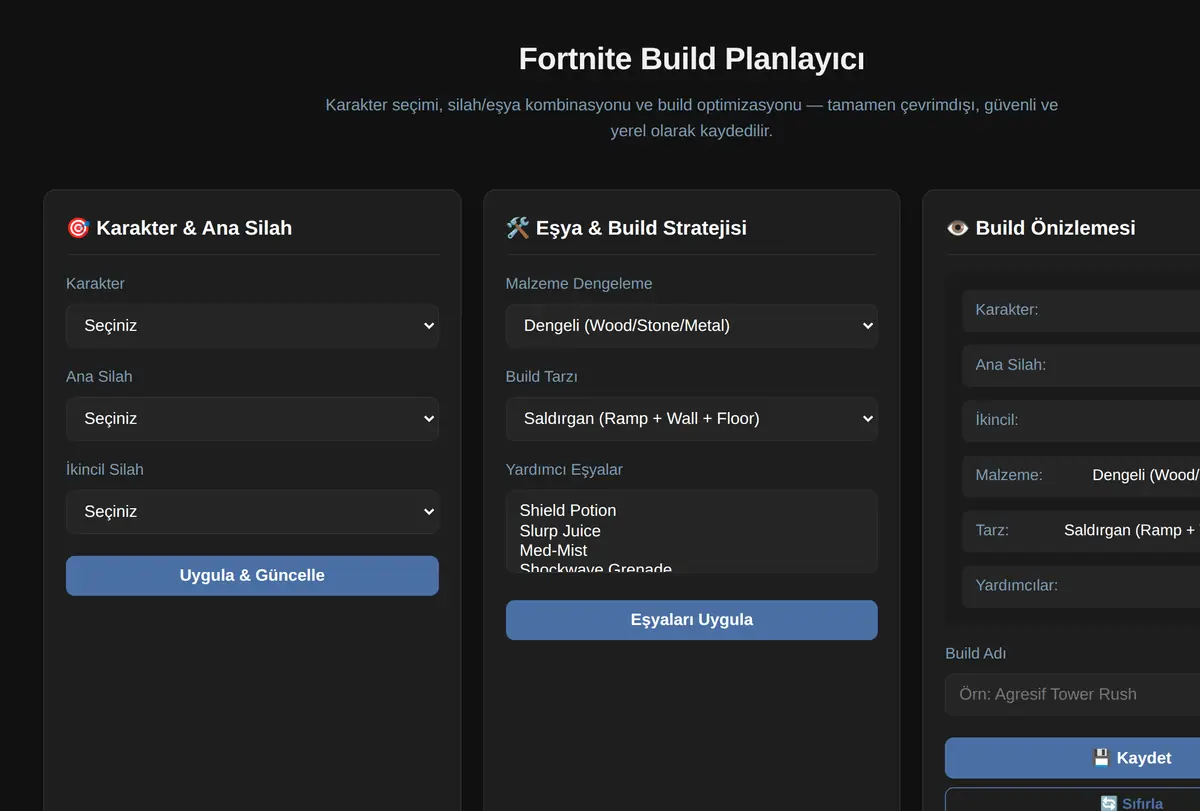The image size is (1200, 811).
Task: Click the refresh icon on Sıfırla
Action: click(1109, 804)
